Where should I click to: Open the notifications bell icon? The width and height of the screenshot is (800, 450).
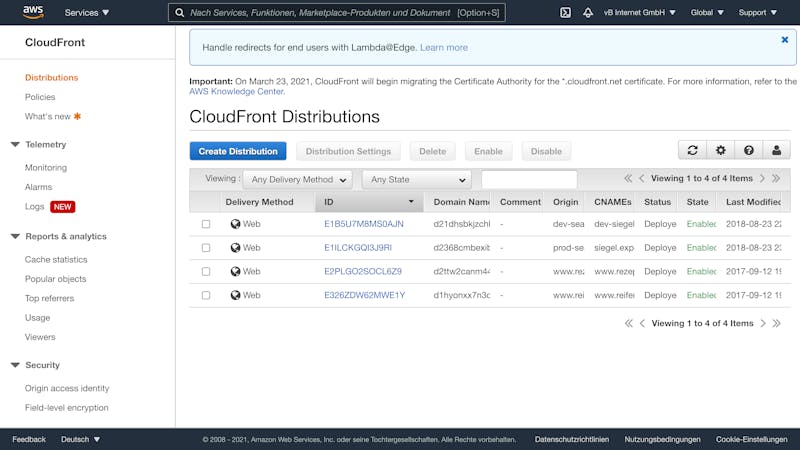click(x=588, y=12)
